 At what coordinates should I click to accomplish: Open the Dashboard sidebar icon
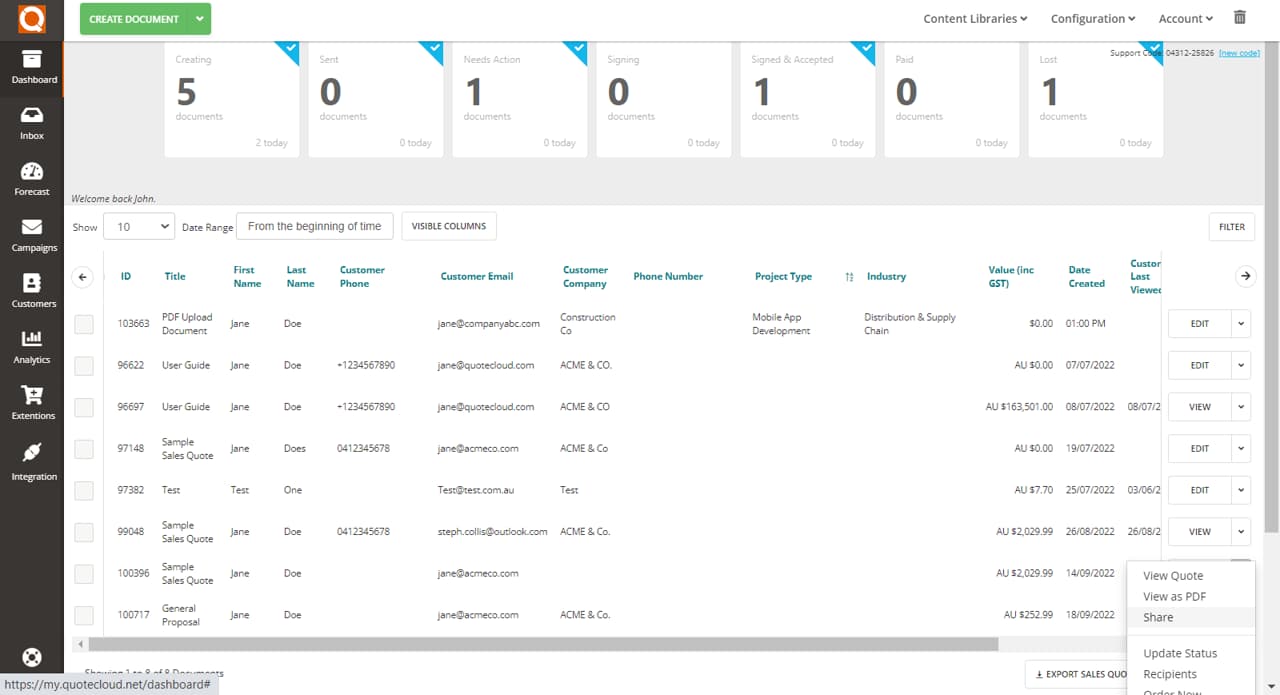click(32, 62)
